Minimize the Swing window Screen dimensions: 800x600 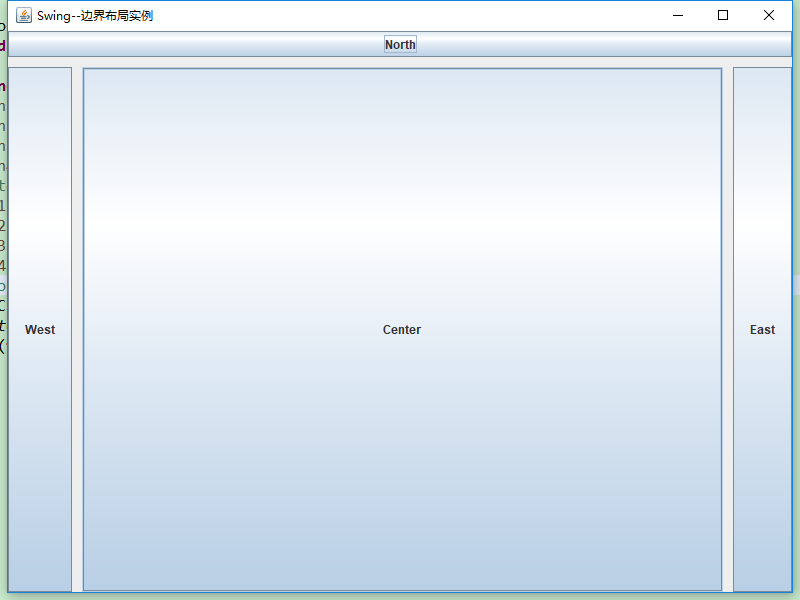point(678,15)
